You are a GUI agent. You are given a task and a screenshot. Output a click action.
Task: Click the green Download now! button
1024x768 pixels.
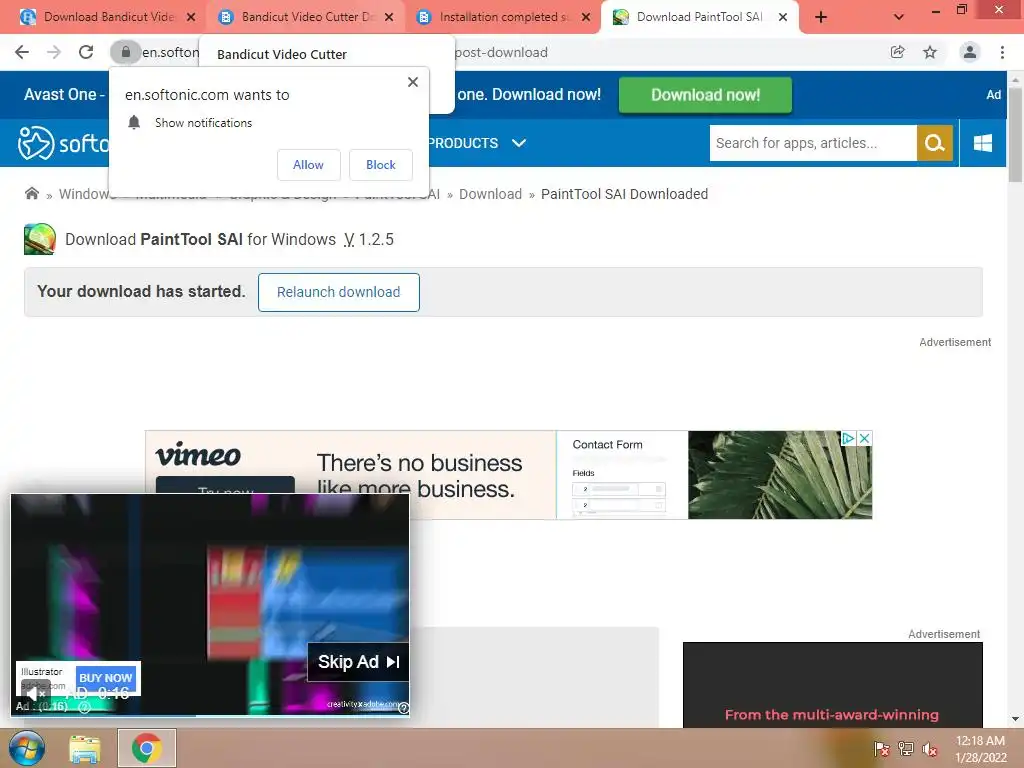pyautogui.click(x=705, y=95)
